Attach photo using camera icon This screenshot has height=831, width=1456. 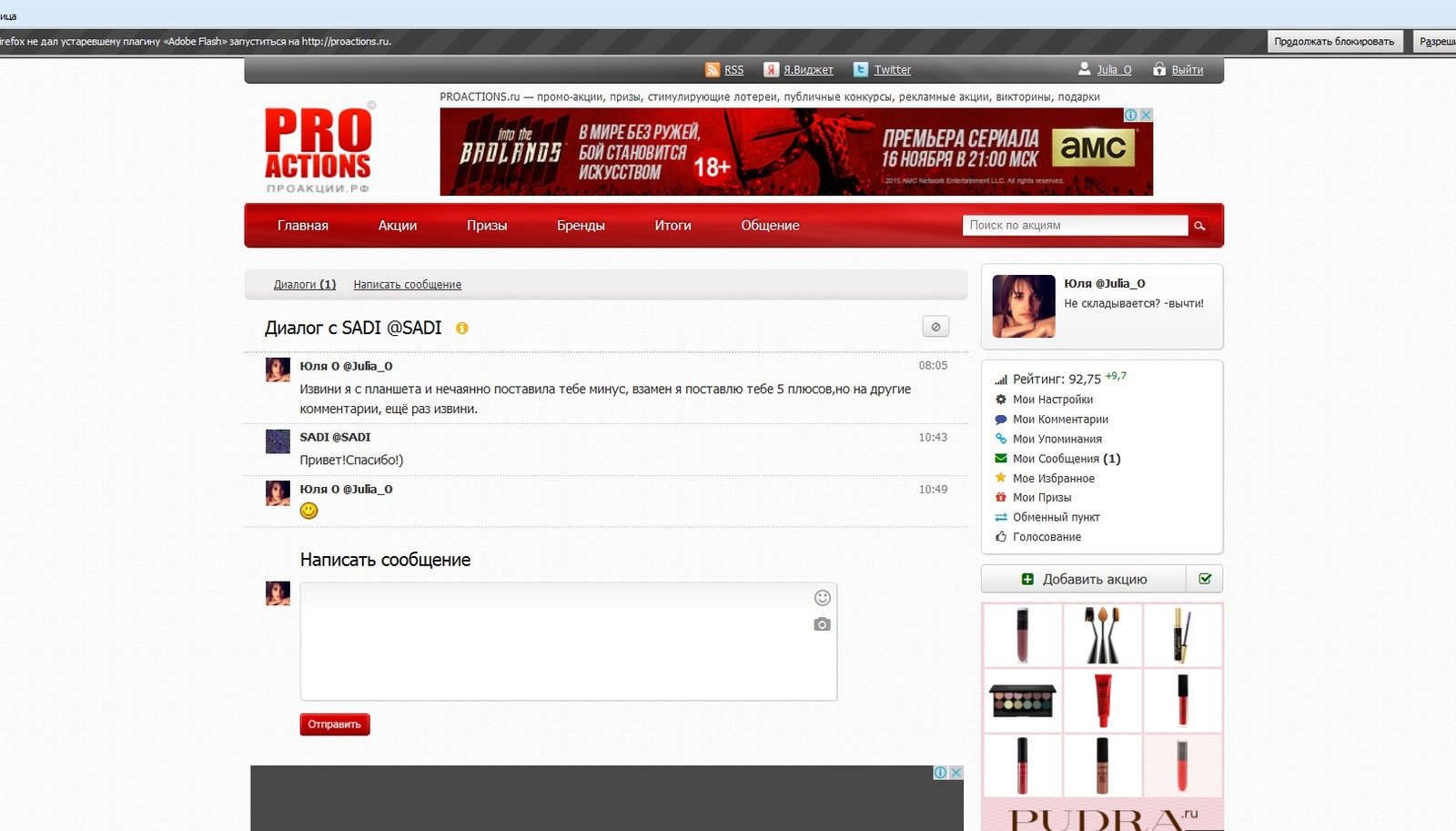[x=822, y=624]
